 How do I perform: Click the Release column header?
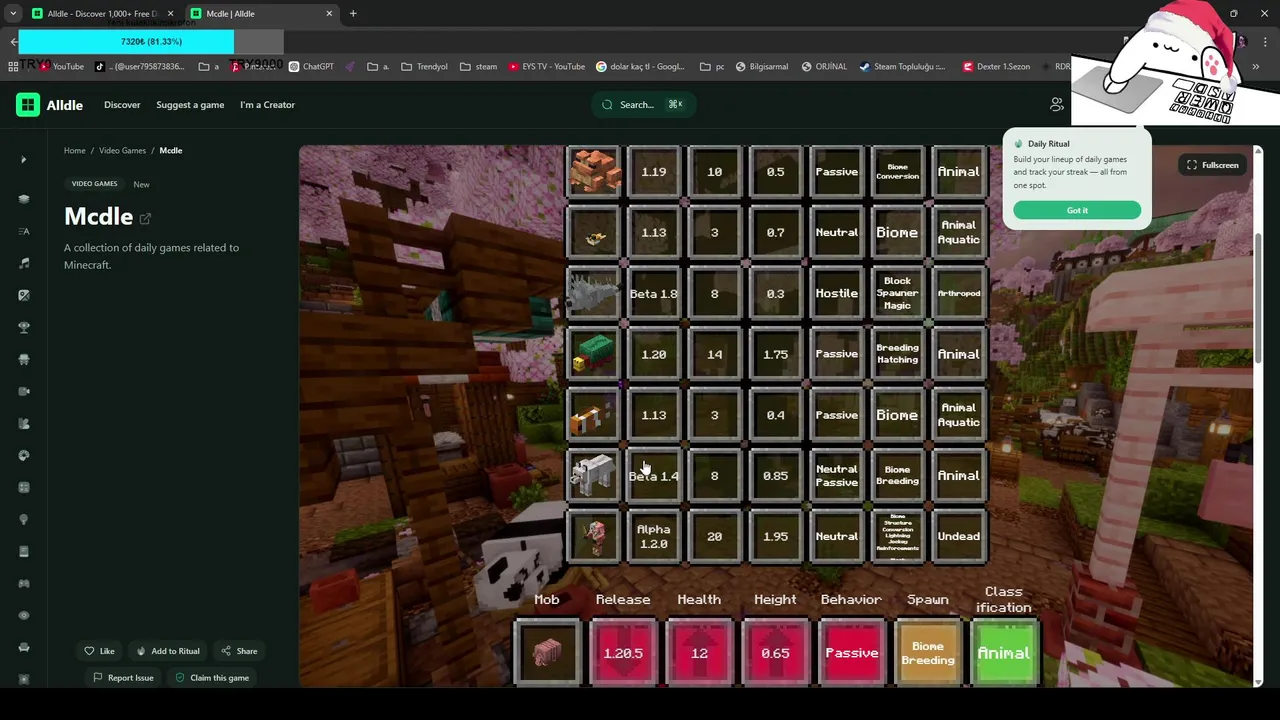623,600
